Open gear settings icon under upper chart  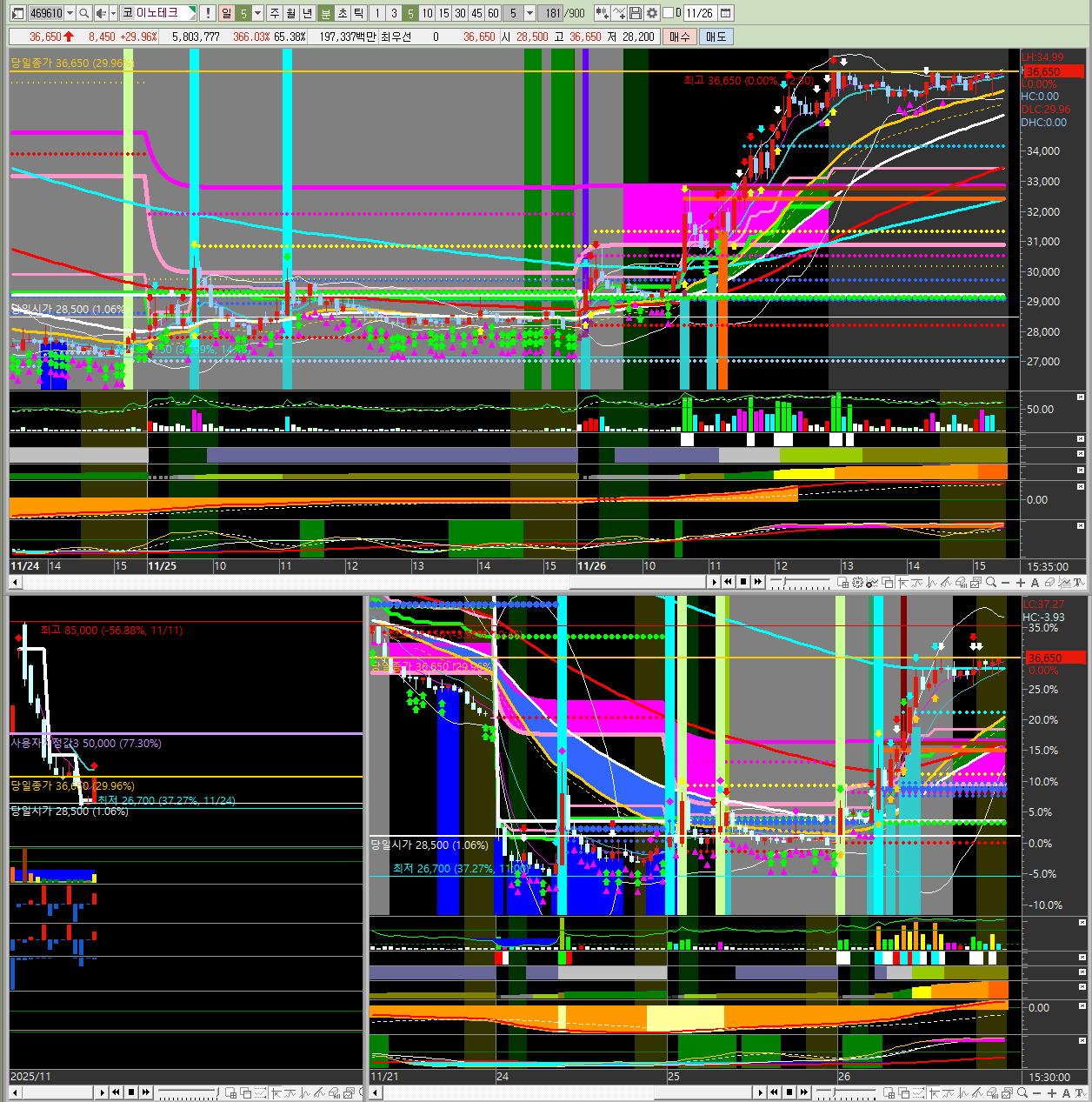pos(856,583)
